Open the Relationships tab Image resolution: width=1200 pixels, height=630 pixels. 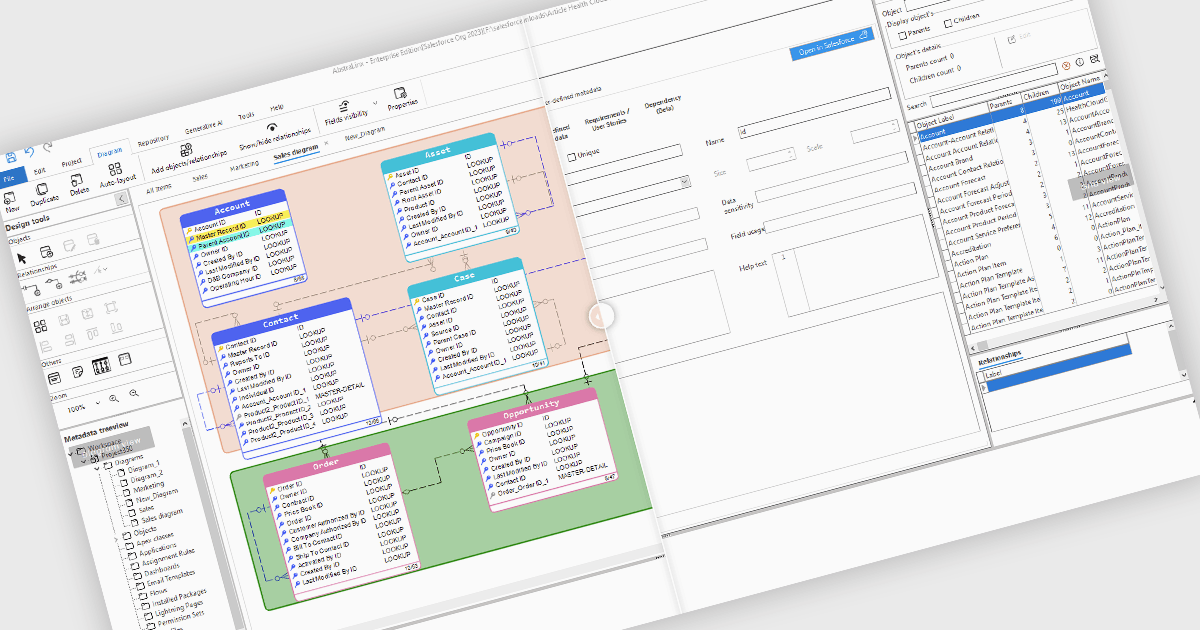click(x=1000, y=356)
